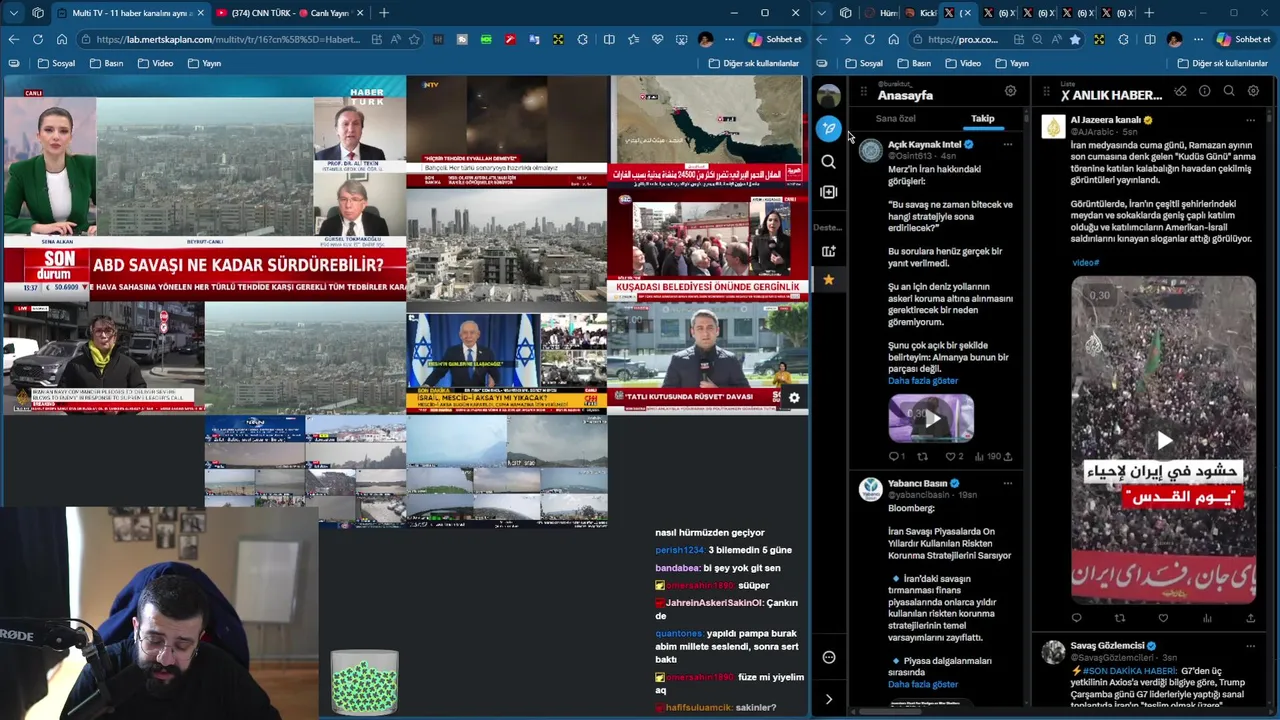Open Açık Kaynak Intel post more menu
This screenshot has width=1280, height=720.
click(x=1007, y=144)
